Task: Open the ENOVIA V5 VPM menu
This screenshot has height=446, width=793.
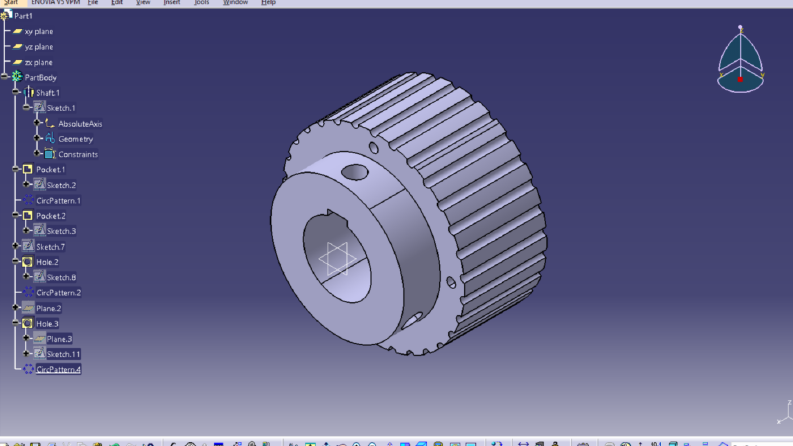Action: tap(55, 3)
